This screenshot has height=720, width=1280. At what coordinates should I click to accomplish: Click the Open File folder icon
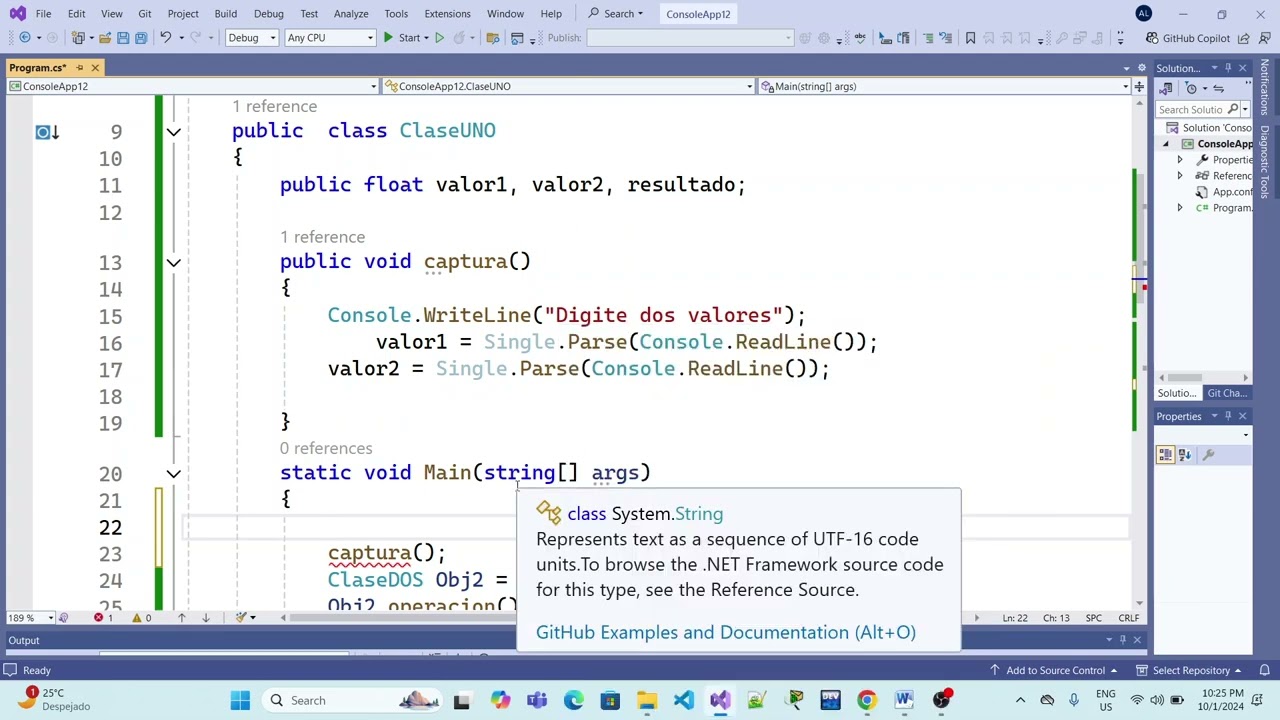[x=103, y=38]
